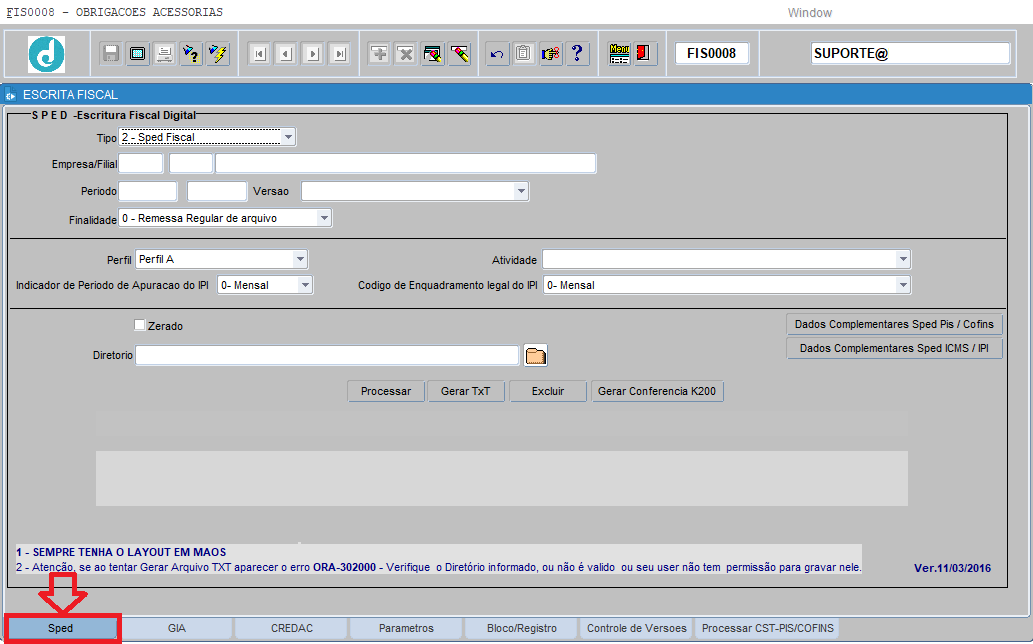The width and height of the screenshot is (1033, 644).
Task: Go to last record
Action: point(339,53)
